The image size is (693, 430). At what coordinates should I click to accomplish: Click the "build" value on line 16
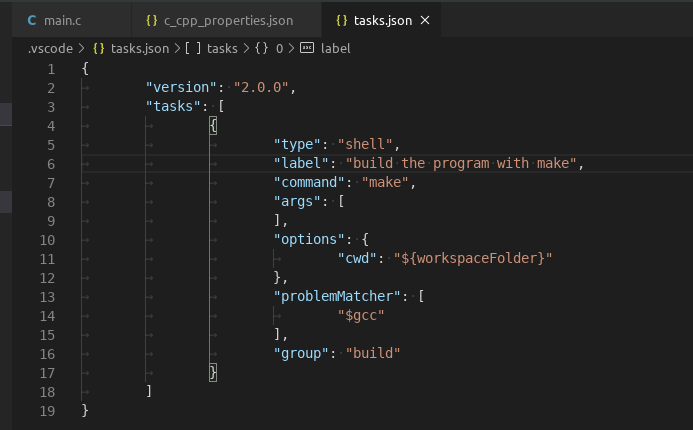click(x=373, y=354)
